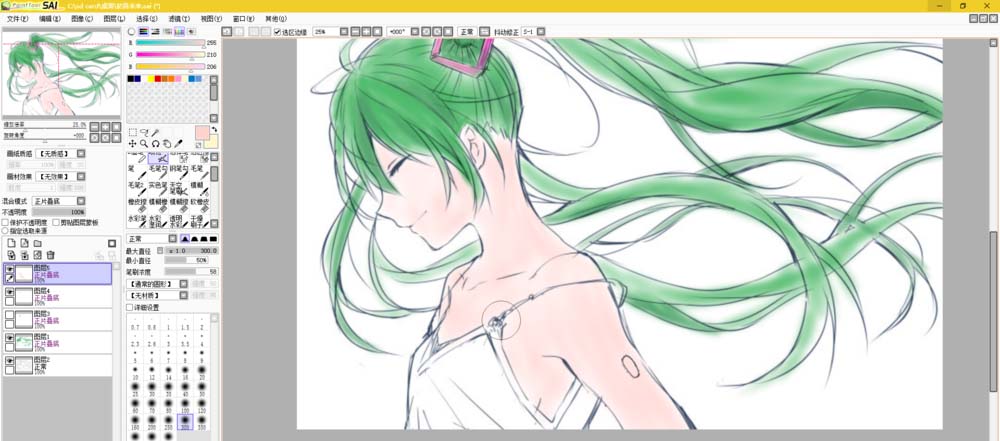Click the zoom out minus in navigator
The height and width of the screenshot is (441, 1000).
(x=94, y=126)
